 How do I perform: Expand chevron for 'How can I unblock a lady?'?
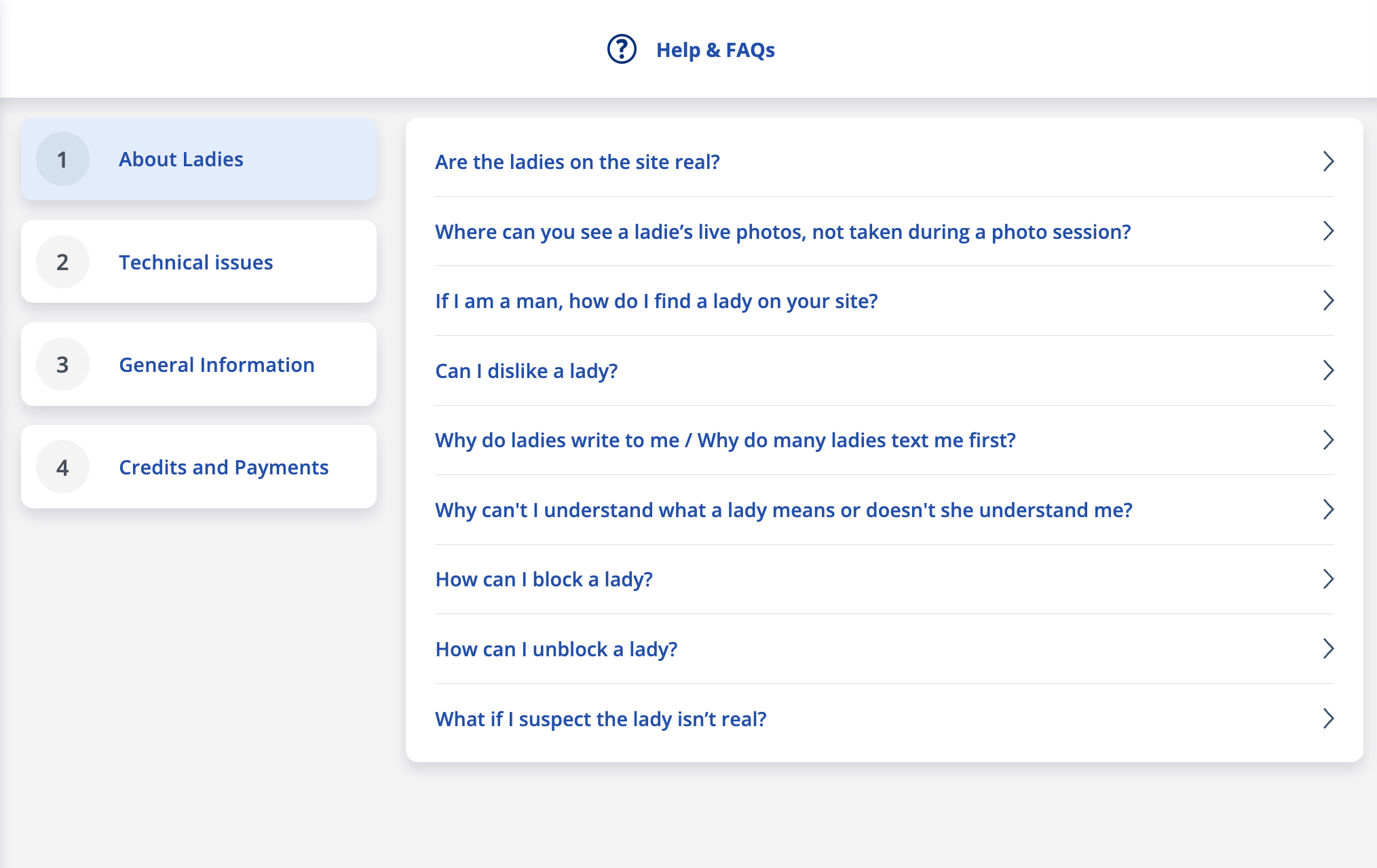[1328, 649]
